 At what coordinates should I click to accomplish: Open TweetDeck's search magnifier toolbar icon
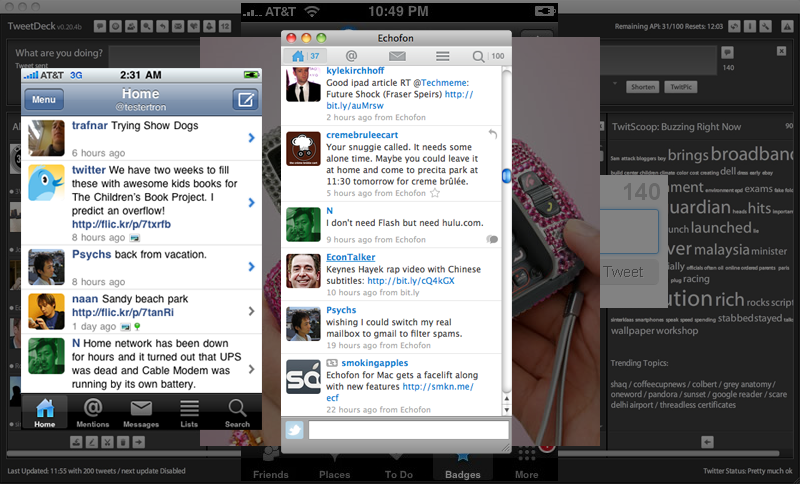146,26
